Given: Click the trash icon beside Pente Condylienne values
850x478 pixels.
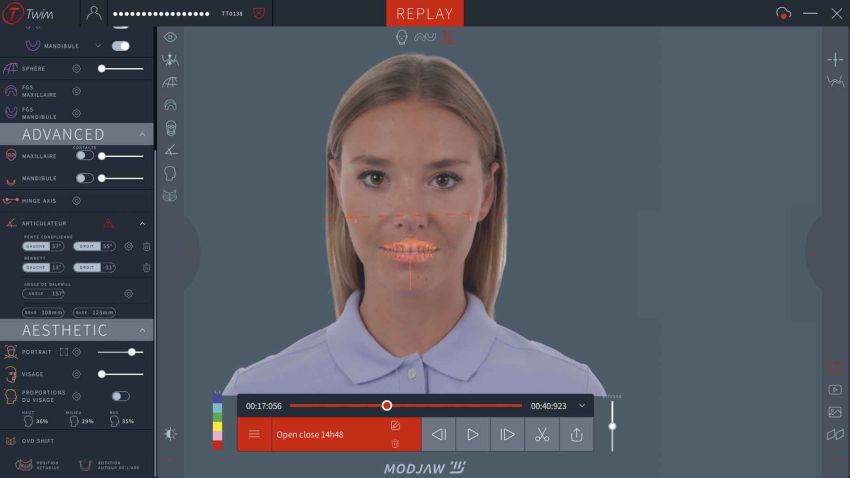Looking at the screenshot, I should [x=146, y=246].
